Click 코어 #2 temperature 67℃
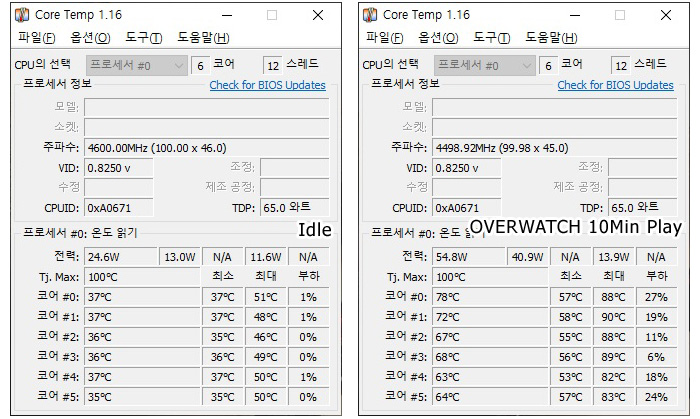Screen dimensions: 700x419 coord(490,337)
